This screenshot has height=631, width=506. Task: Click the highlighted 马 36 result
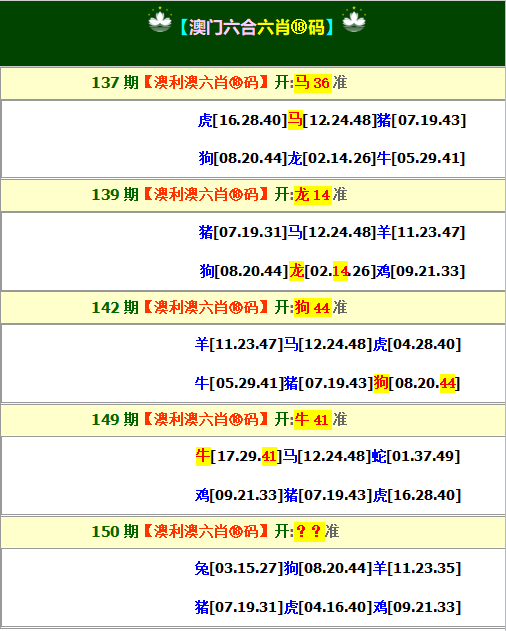coord(313,83)
